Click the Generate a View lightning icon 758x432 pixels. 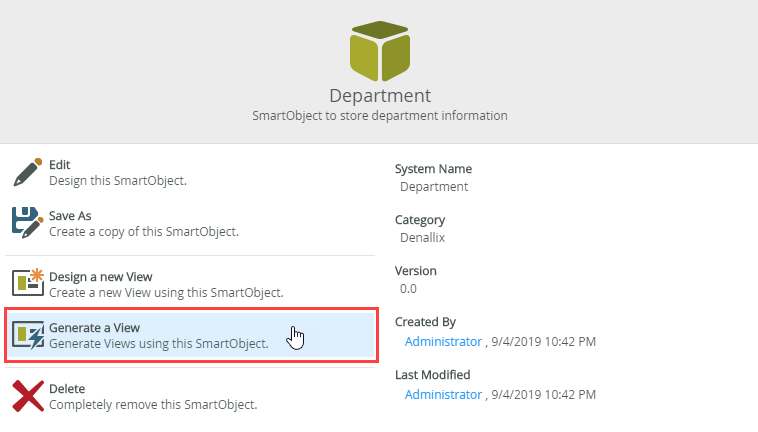pyautogui.click(x=27, y=335)
